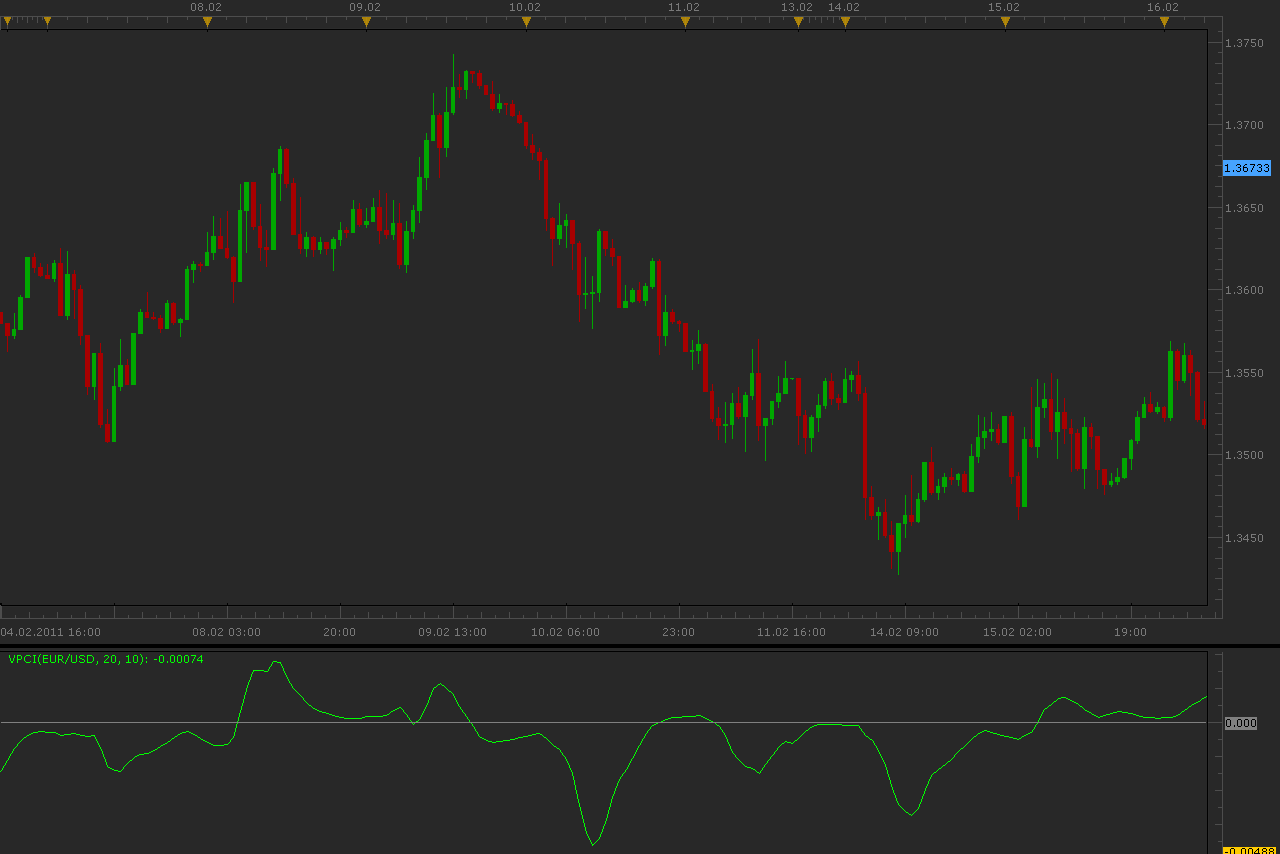Click the -0.00488 indicator value label
The image size is (1280, 854).
pos(1251,850)
